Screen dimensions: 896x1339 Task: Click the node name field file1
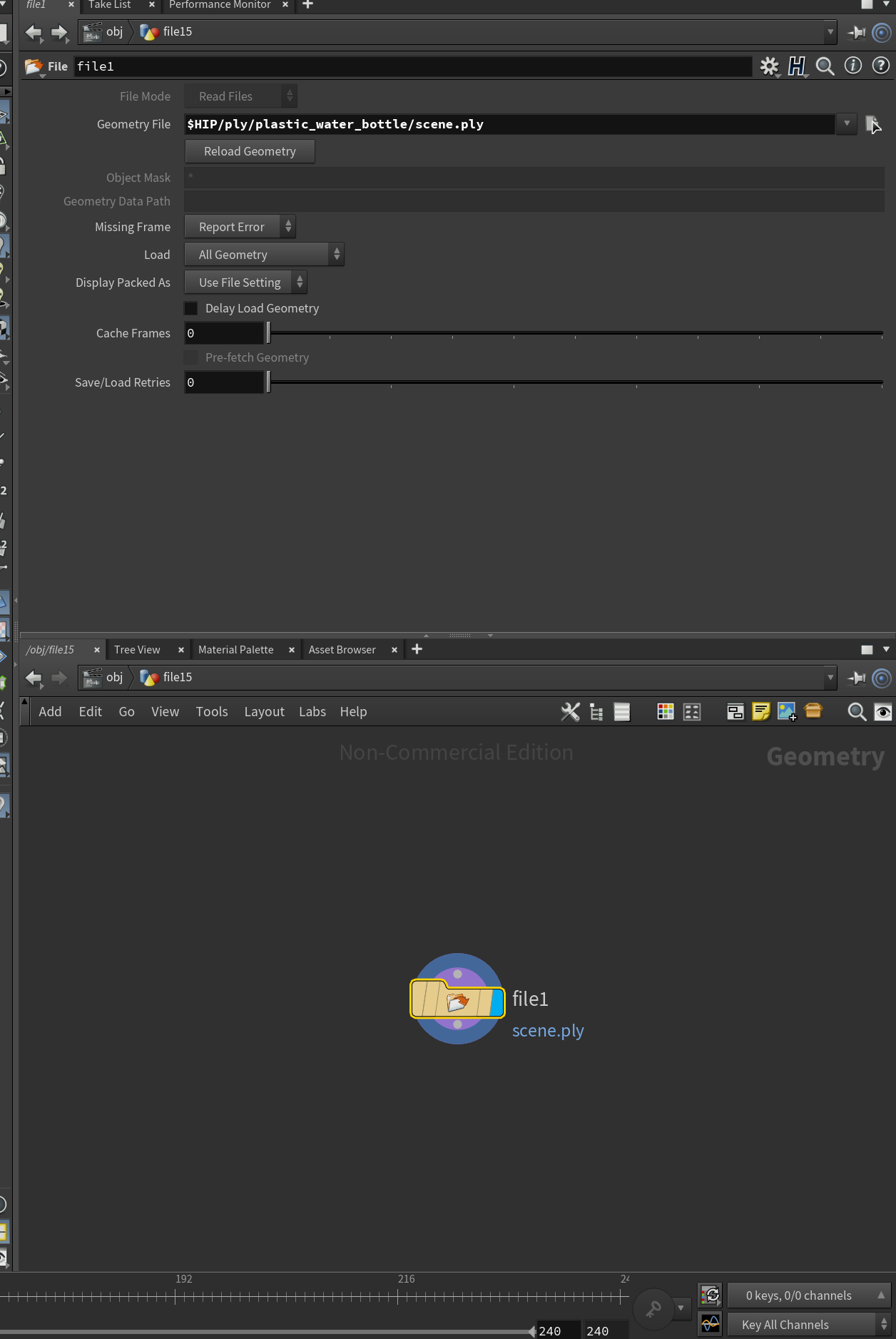[412, 66]
